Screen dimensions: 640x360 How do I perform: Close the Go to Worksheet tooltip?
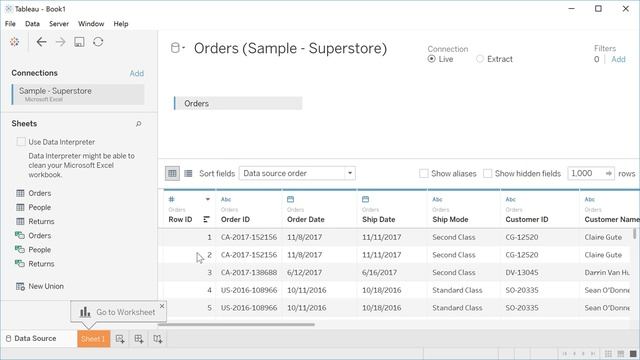pyautogui.click(x=162, y=306)
